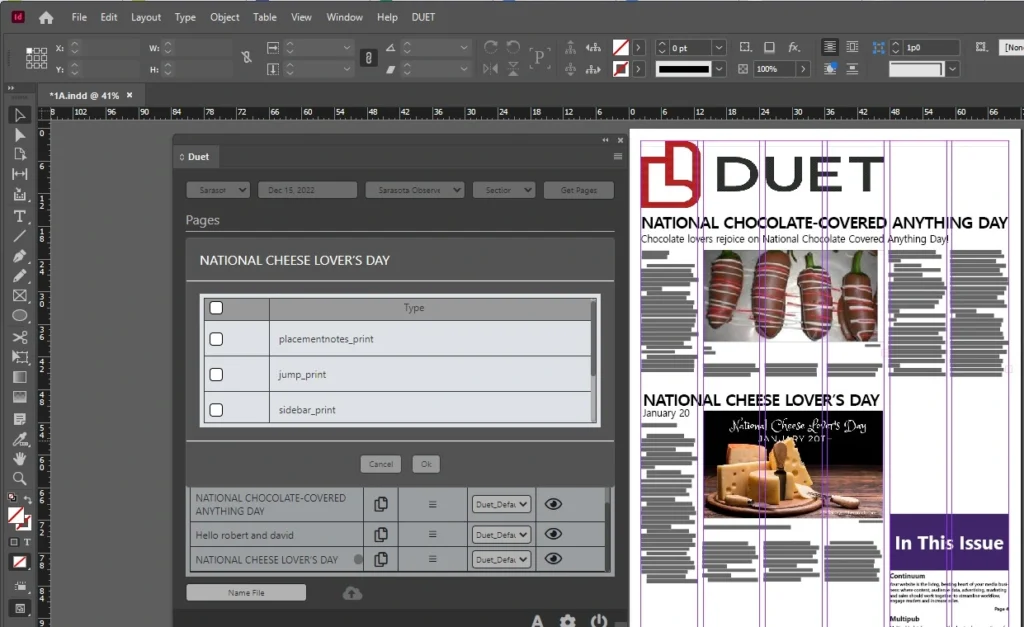1024x627 pixels.
Task: Open Duet settings gear icon
Action: [567, 622]
